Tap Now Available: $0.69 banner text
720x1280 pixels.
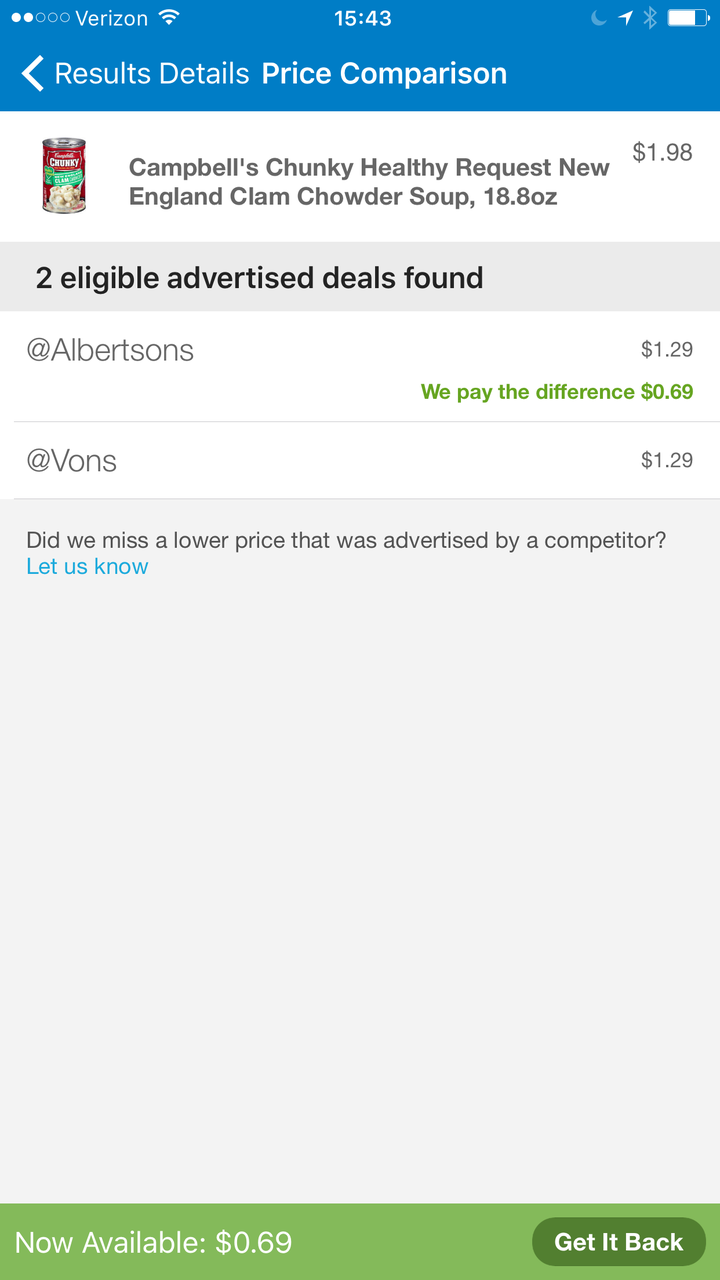tap(153, 1242)
